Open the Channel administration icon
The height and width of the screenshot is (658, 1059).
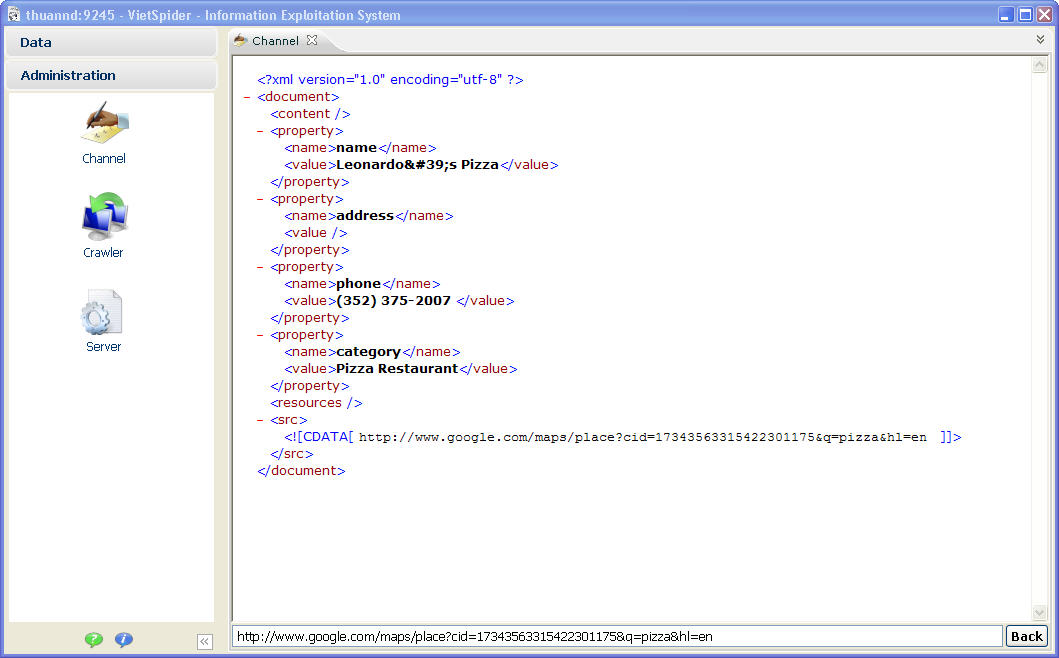[x=104, y=133]
